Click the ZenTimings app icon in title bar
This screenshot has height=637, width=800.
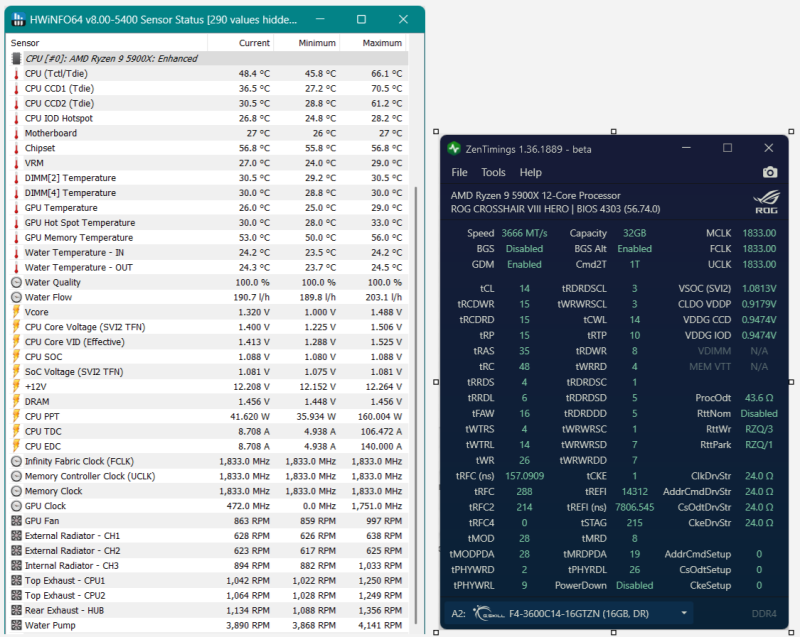tap(454, 149)
